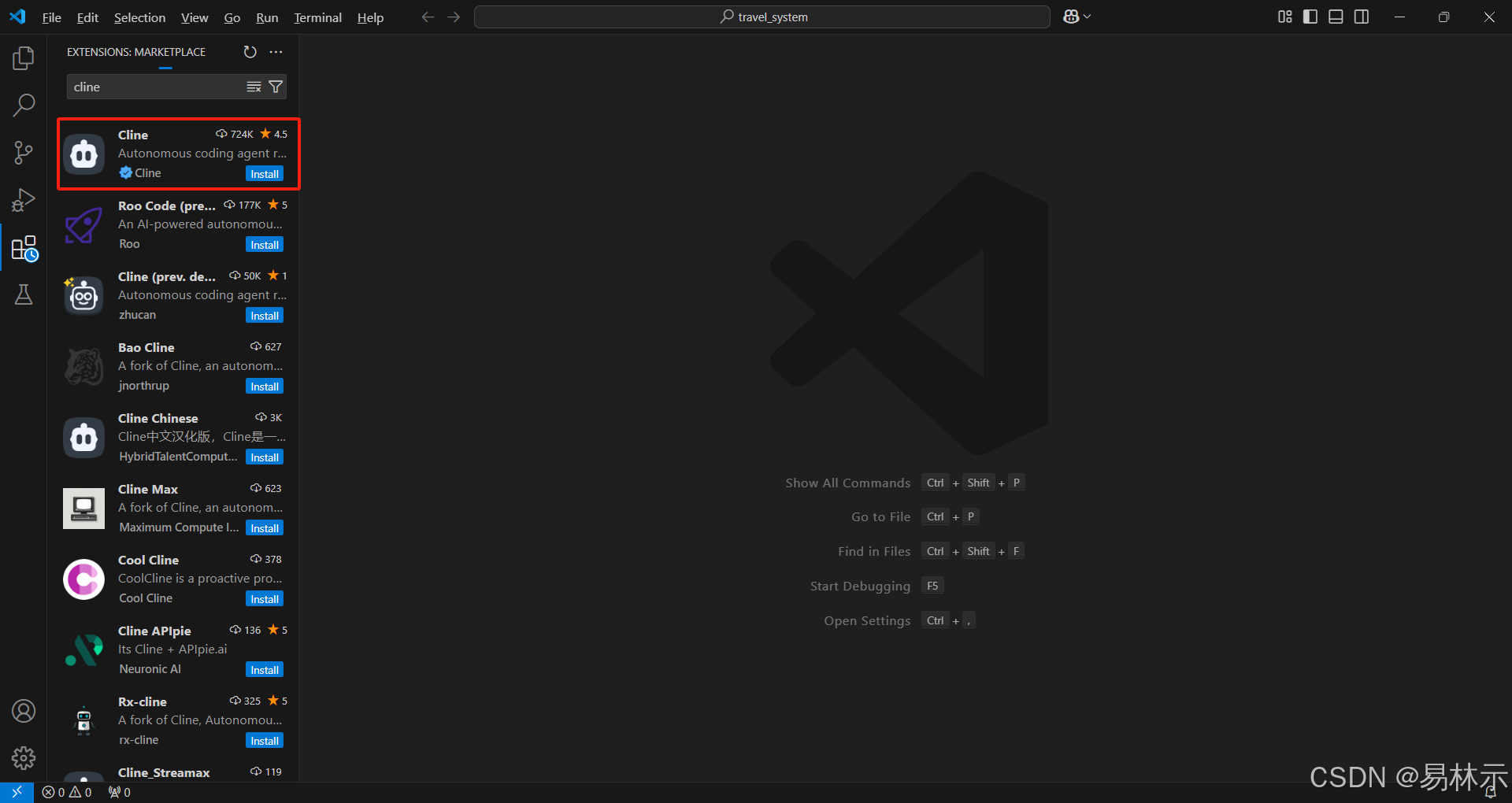Viewport: 1512px width, 803px height.
Task: Install the Cline extension
Action: click(265, 174)
